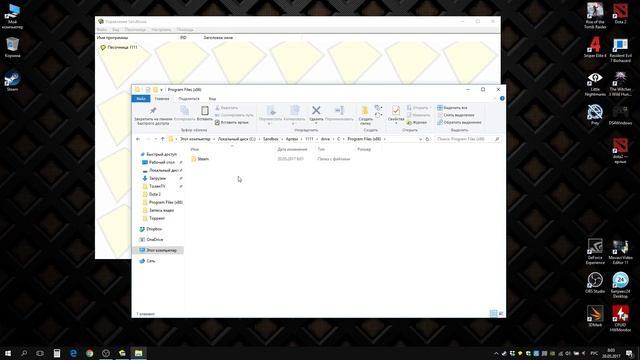Screen dimensions: 640x360
Task: Open the OBS Studio desktop shortcut
Action: [595, 283]
